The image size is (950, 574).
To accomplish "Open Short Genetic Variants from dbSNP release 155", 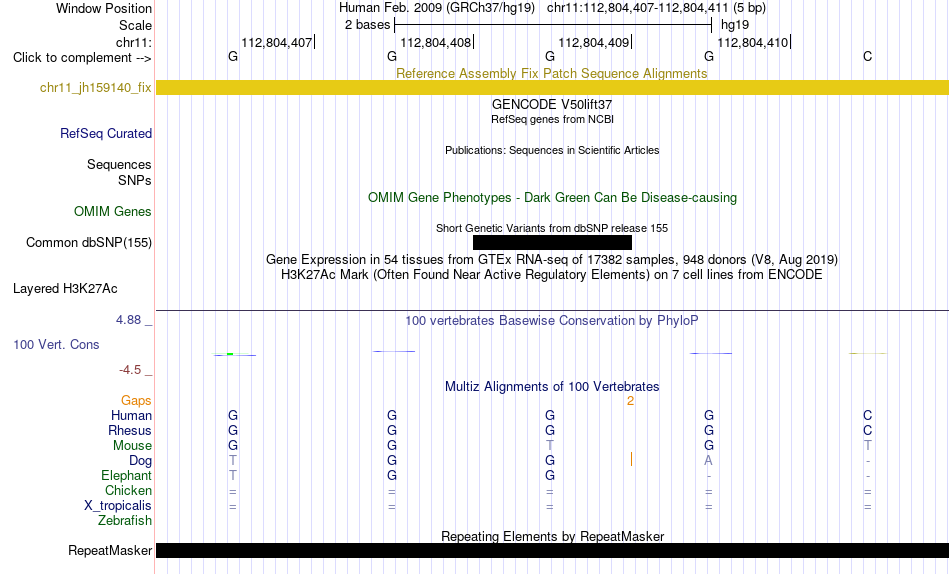I will click(552, 229).
